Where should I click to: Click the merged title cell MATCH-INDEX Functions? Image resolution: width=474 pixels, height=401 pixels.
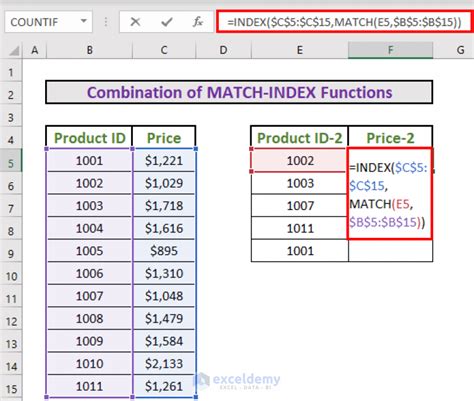coord(239,92)
